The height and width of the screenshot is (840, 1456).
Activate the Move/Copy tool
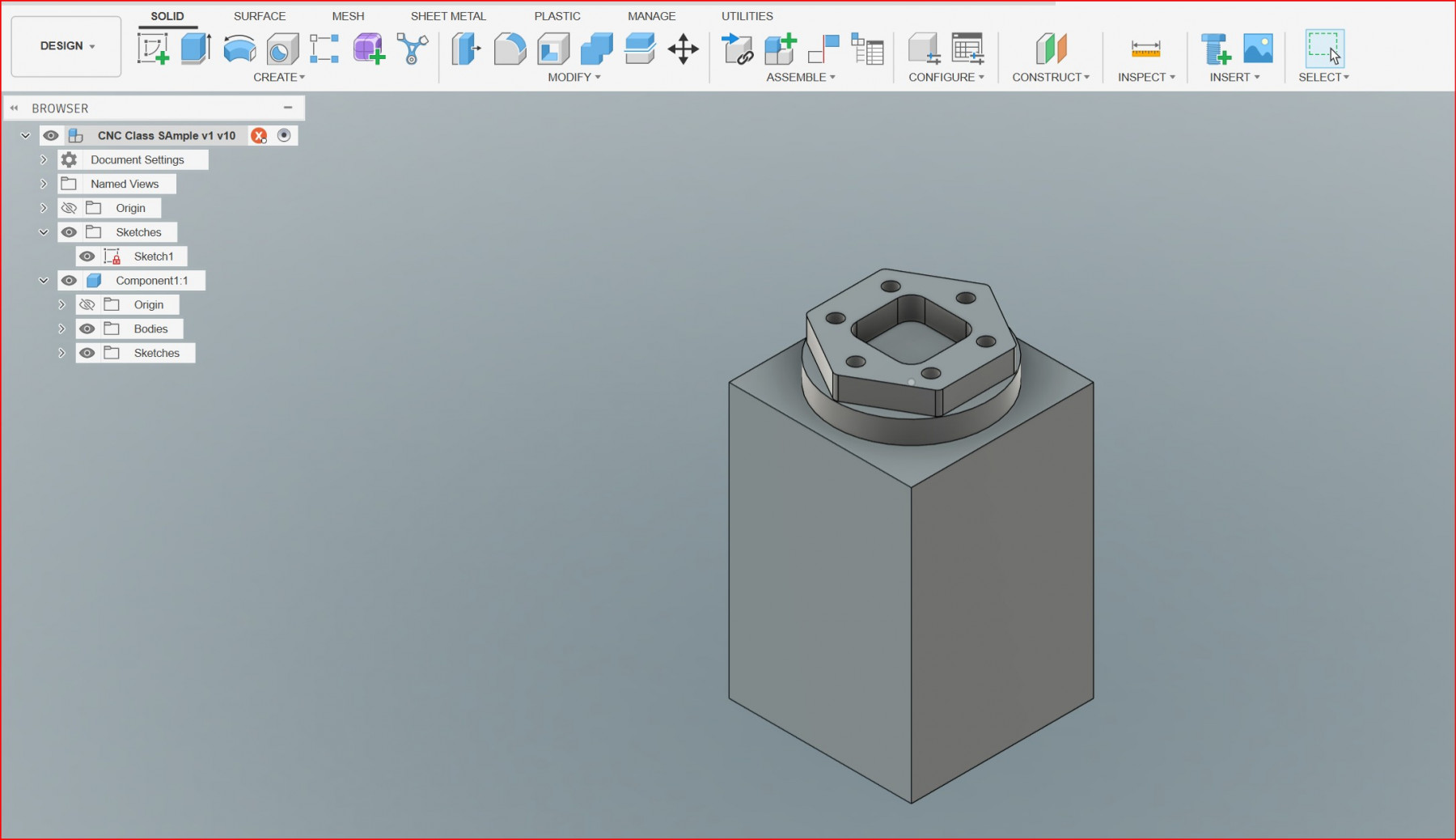coord(684,49)
